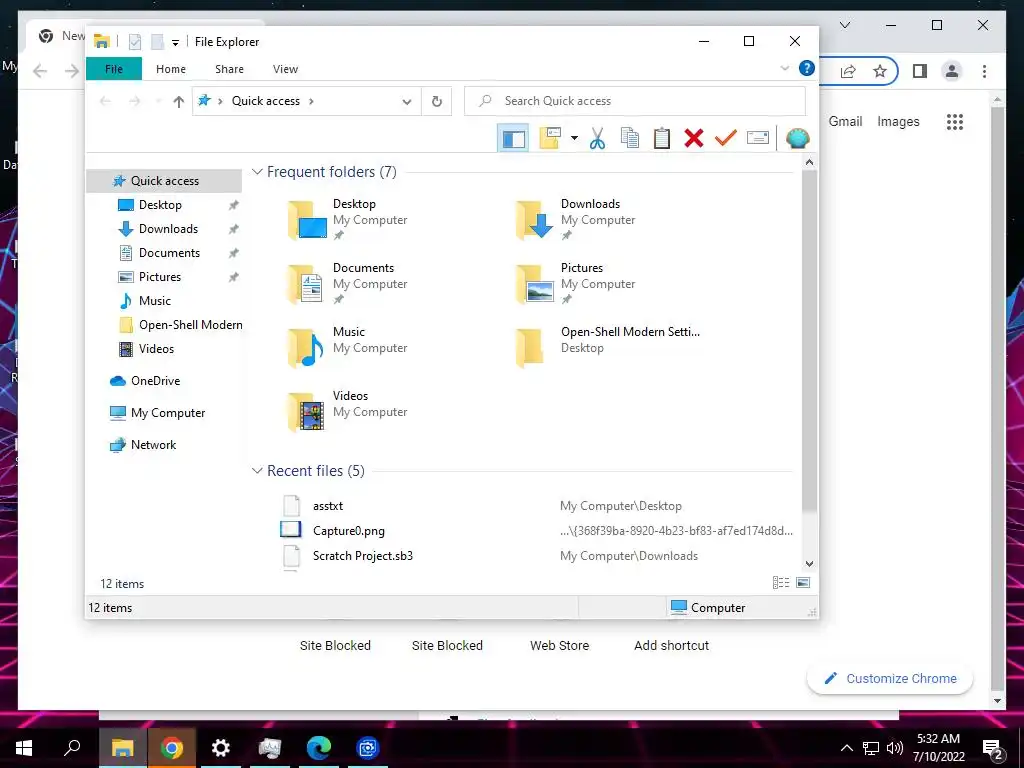Click the Email toolbar icon

758,138
